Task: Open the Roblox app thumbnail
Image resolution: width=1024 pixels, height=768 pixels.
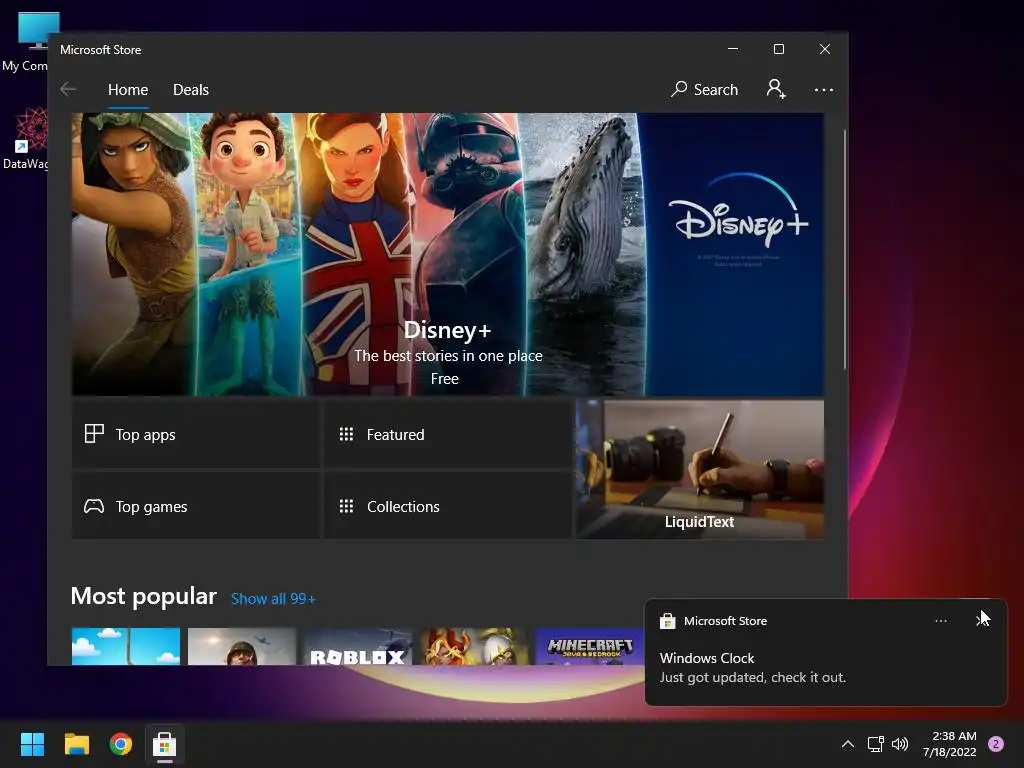Action: pyautogui.click(x=358, y=647)
